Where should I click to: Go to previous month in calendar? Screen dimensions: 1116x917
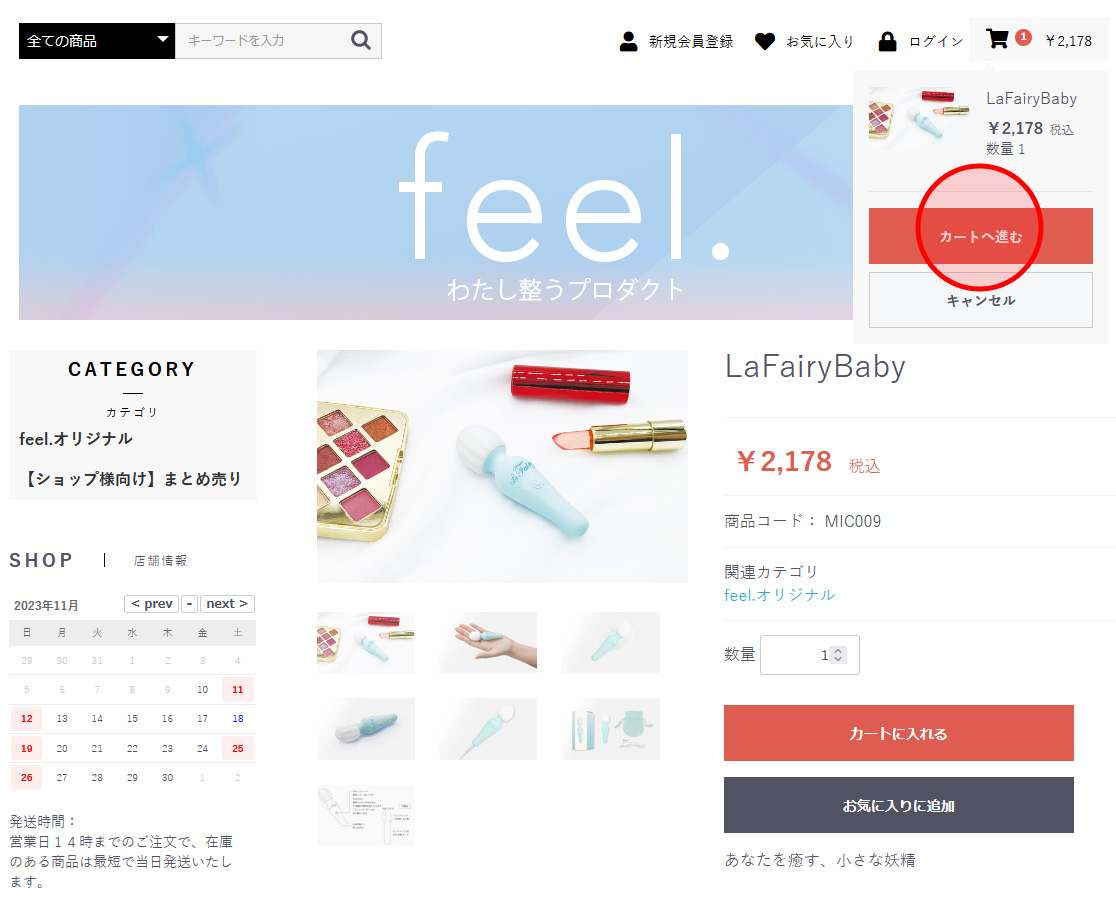pyautogui.click(x=152, y=604)
